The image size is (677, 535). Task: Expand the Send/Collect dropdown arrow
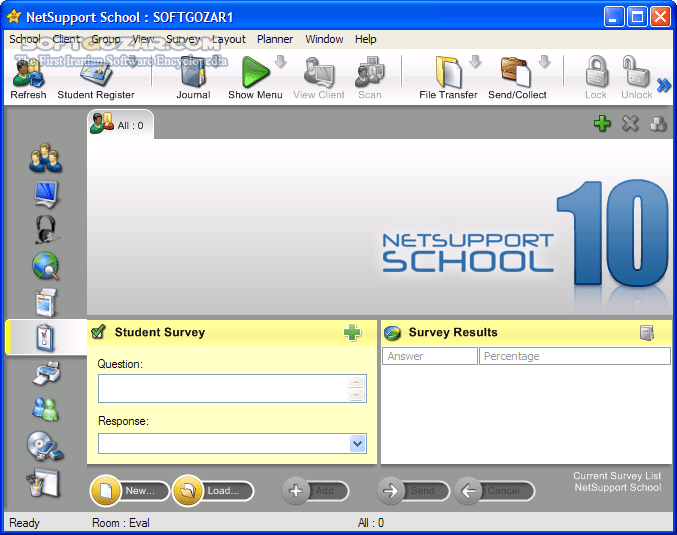pyautogui.click(x=544, y=61)
